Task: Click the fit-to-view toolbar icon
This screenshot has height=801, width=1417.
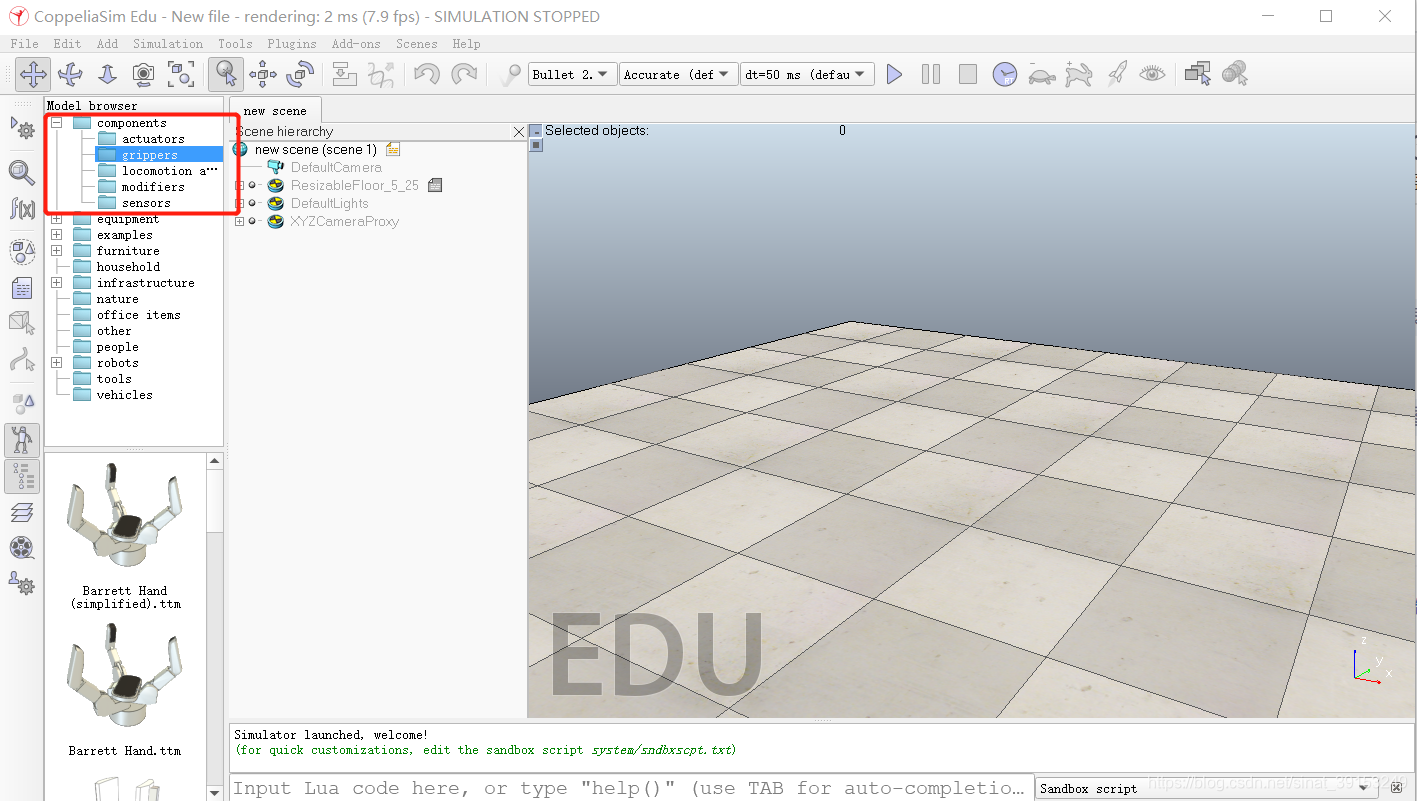Action: (x=181, y=74)
